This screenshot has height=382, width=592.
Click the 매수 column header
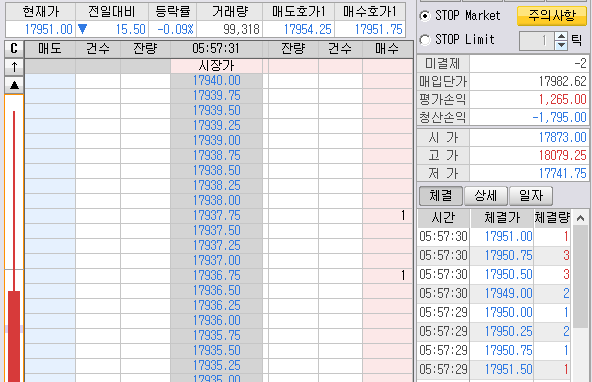(x=387, y=49)
